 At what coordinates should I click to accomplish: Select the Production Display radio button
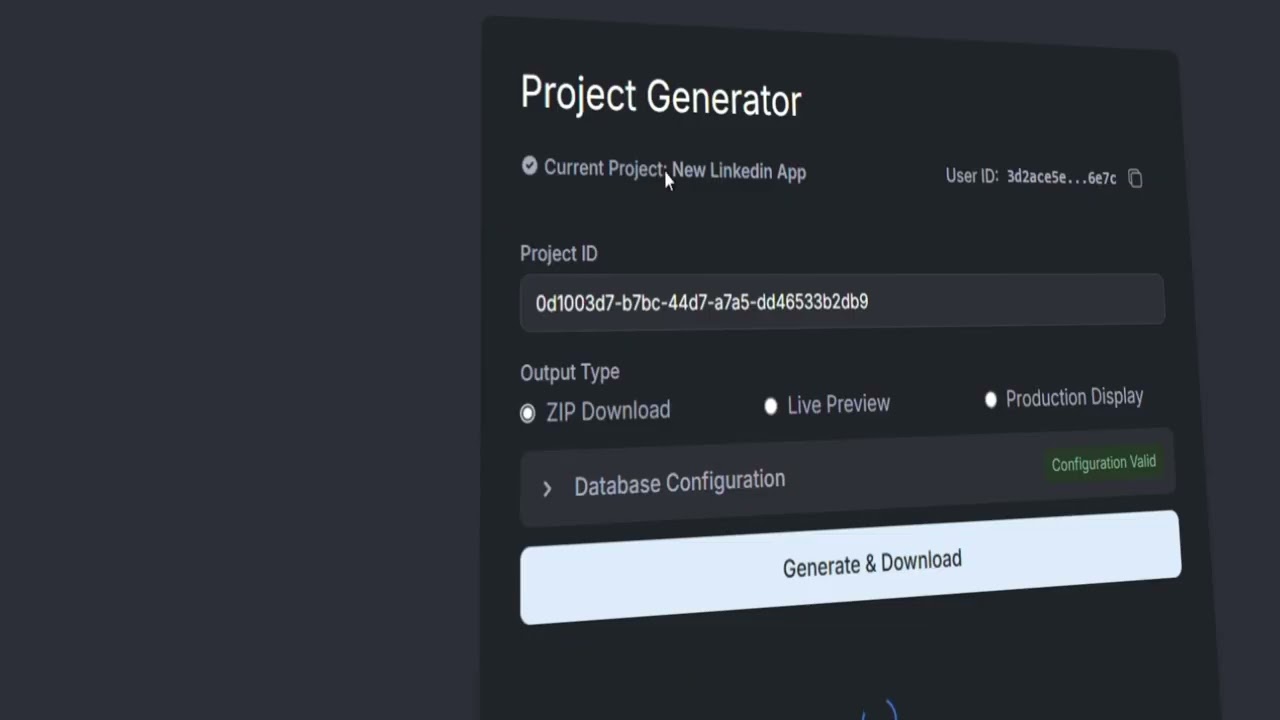pyautogui.click(x=991, y=400)
